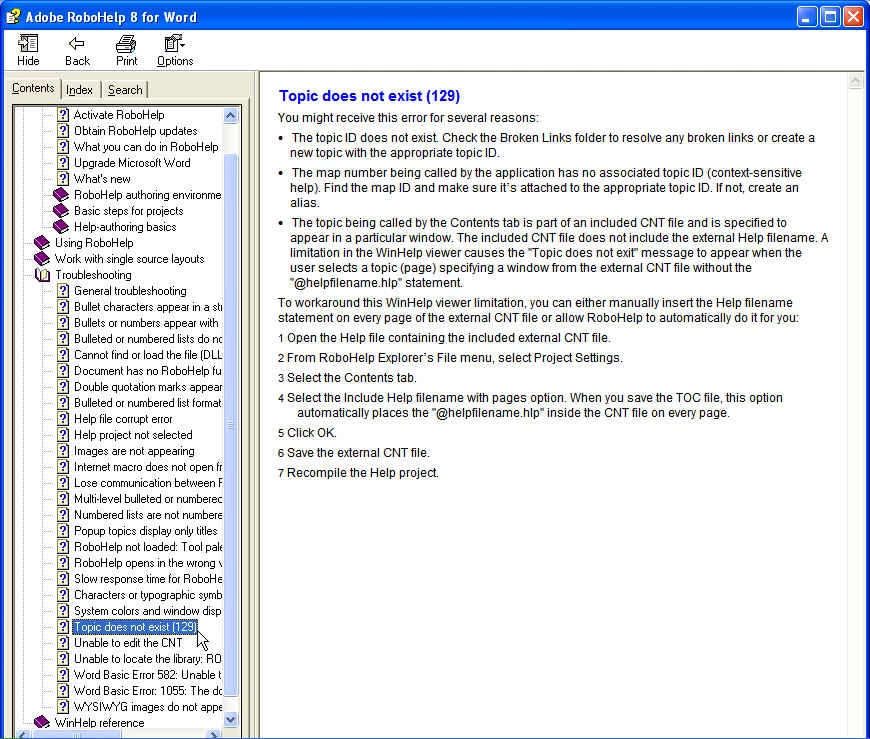Expand the Help-authoring basics book

coord(125,227)
